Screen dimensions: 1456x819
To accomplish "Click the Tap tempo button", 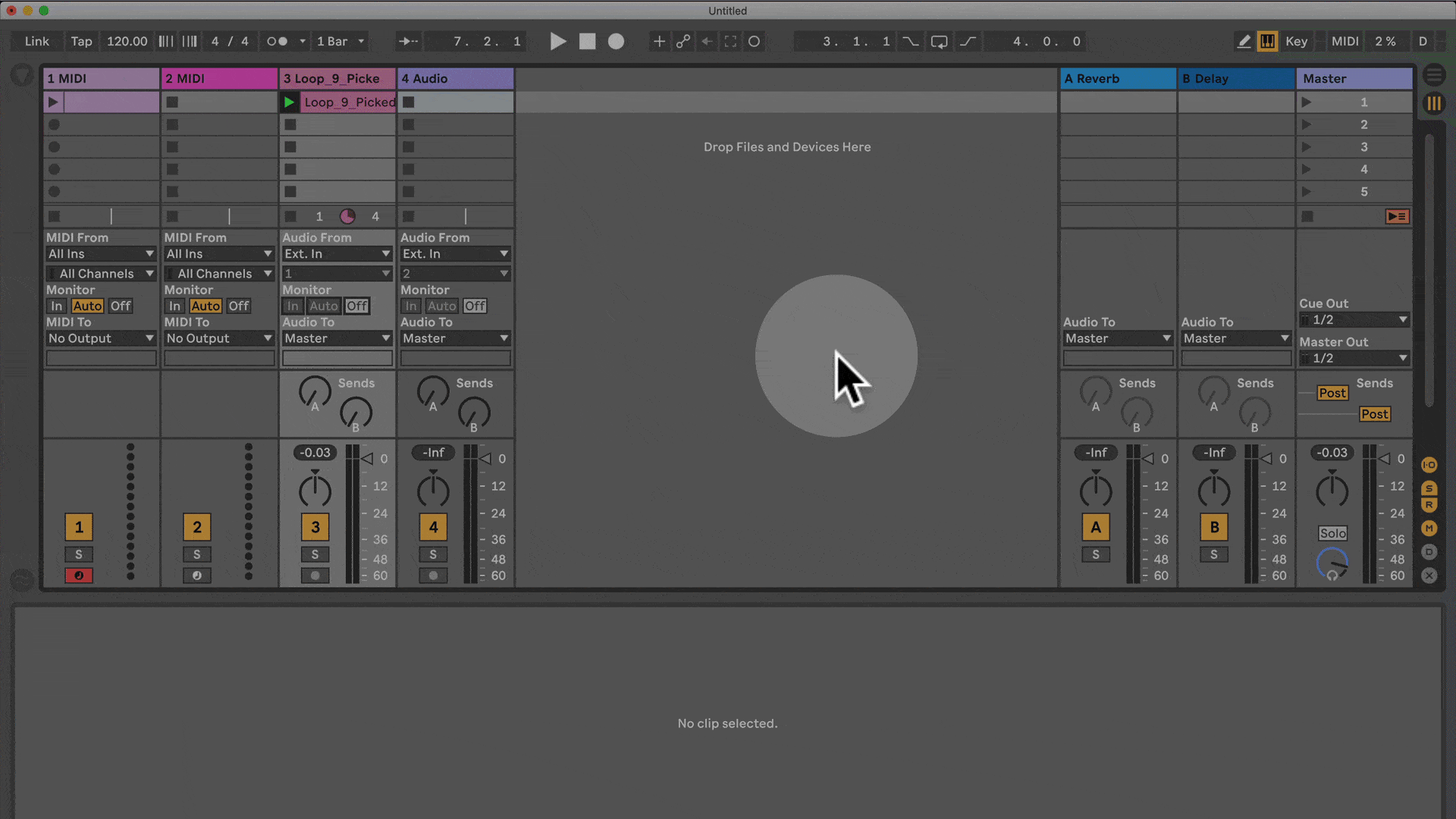I will (81, 42).
